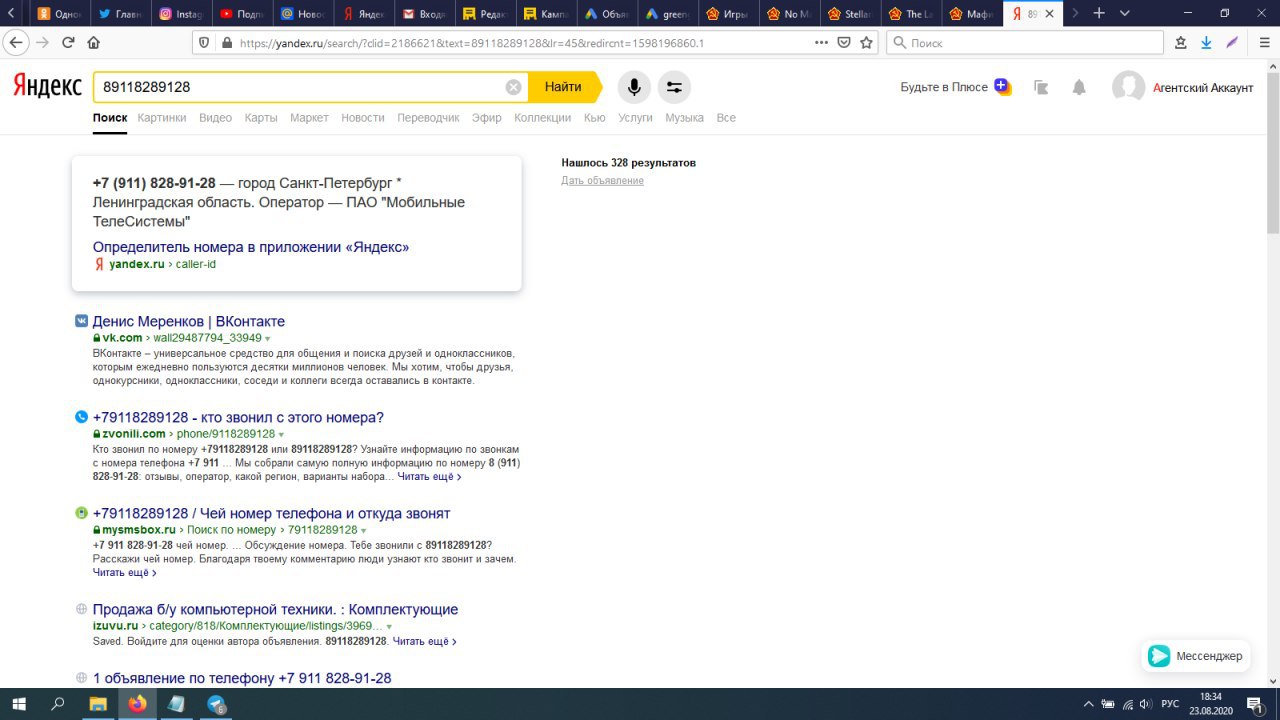The height and width of the screenshot is (720, 1280).
Task: Start voice search with microphone
Action: click(x=633, y=87)
